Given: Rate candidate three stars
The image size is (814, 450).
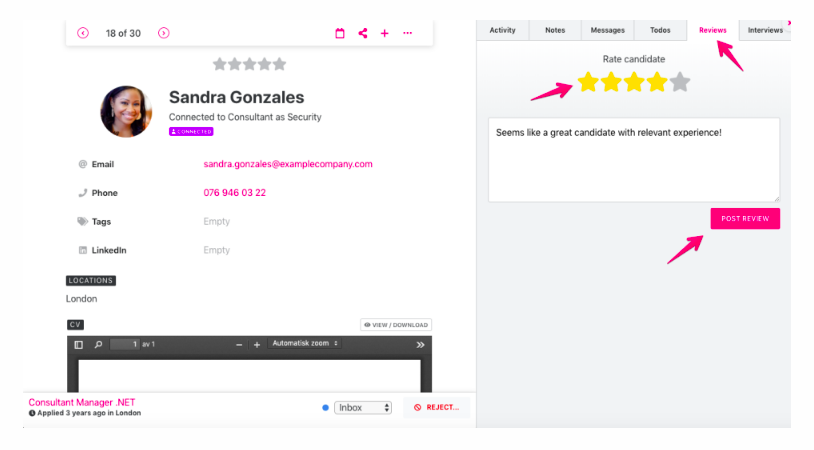Looking at the screenshot, I should 634,82.
